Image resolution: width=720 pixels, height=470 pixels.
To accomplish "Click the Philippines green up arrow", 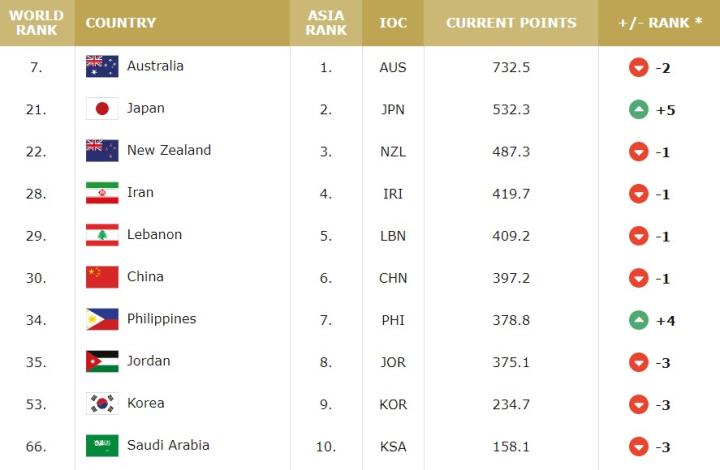I will (x=639, y=320).
